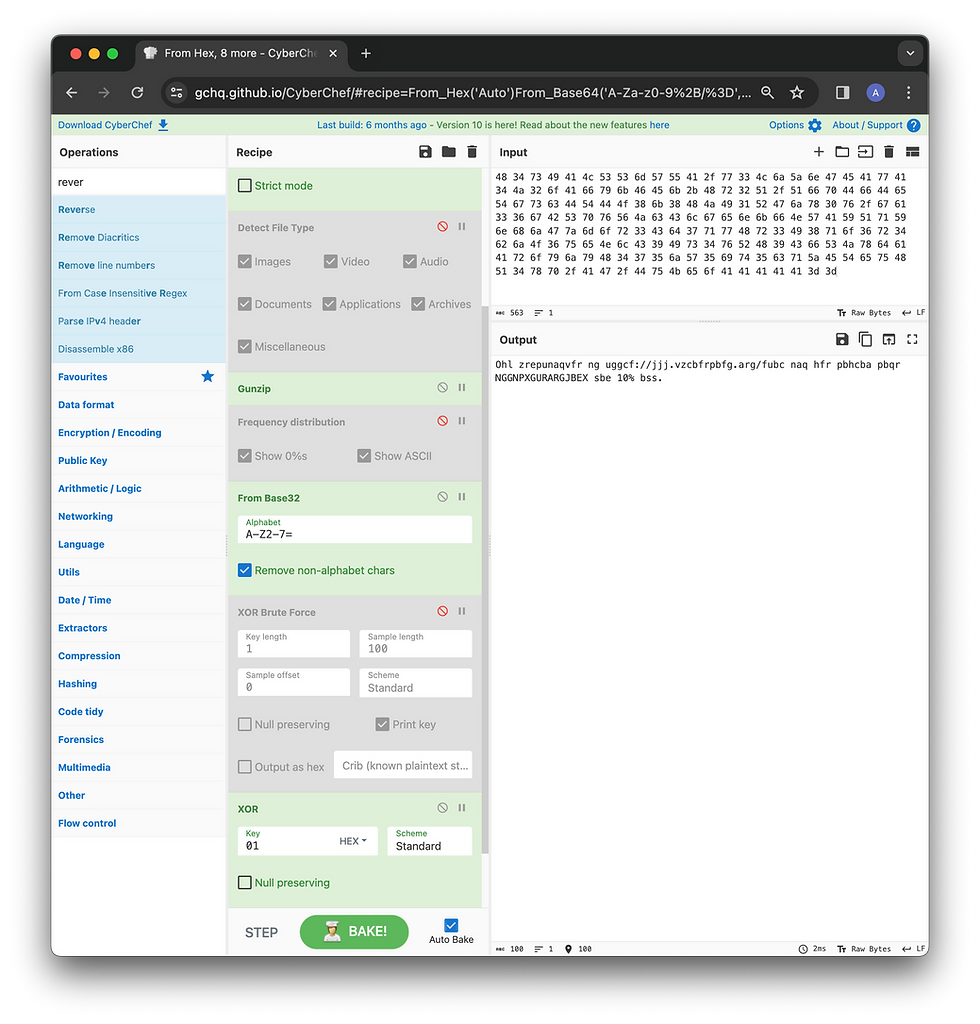Expand the Encryption / Encoding category
The height and width of the screenshot is (1024, 980).
pyautogui.click(x=138, y=432)
